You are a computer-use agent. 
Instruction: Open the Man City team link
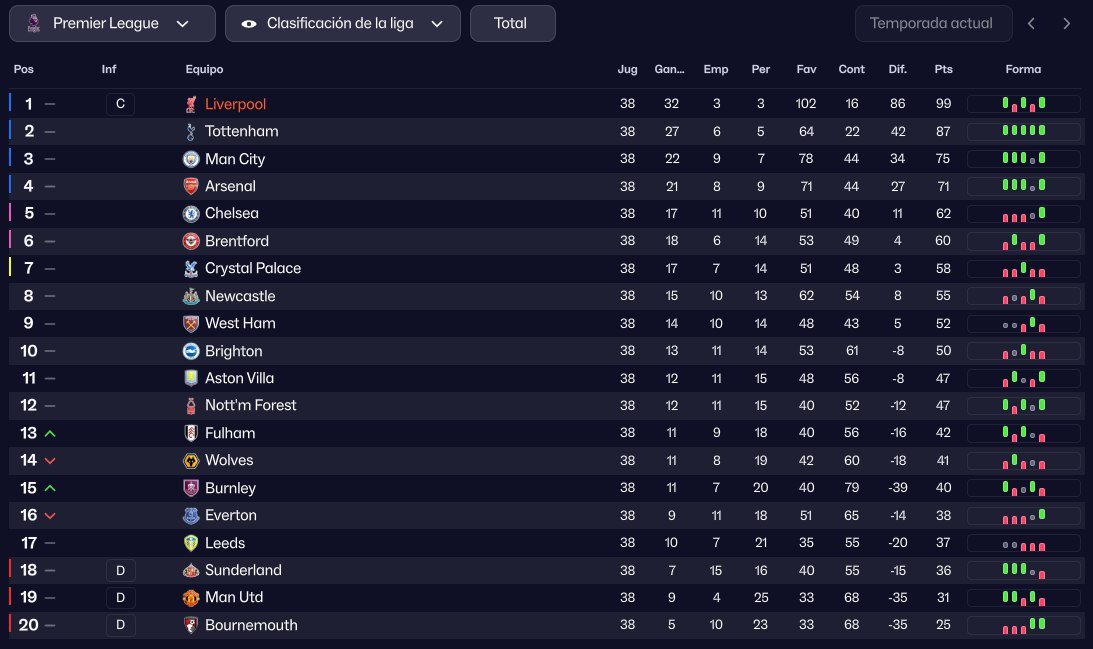coord(235,159)
